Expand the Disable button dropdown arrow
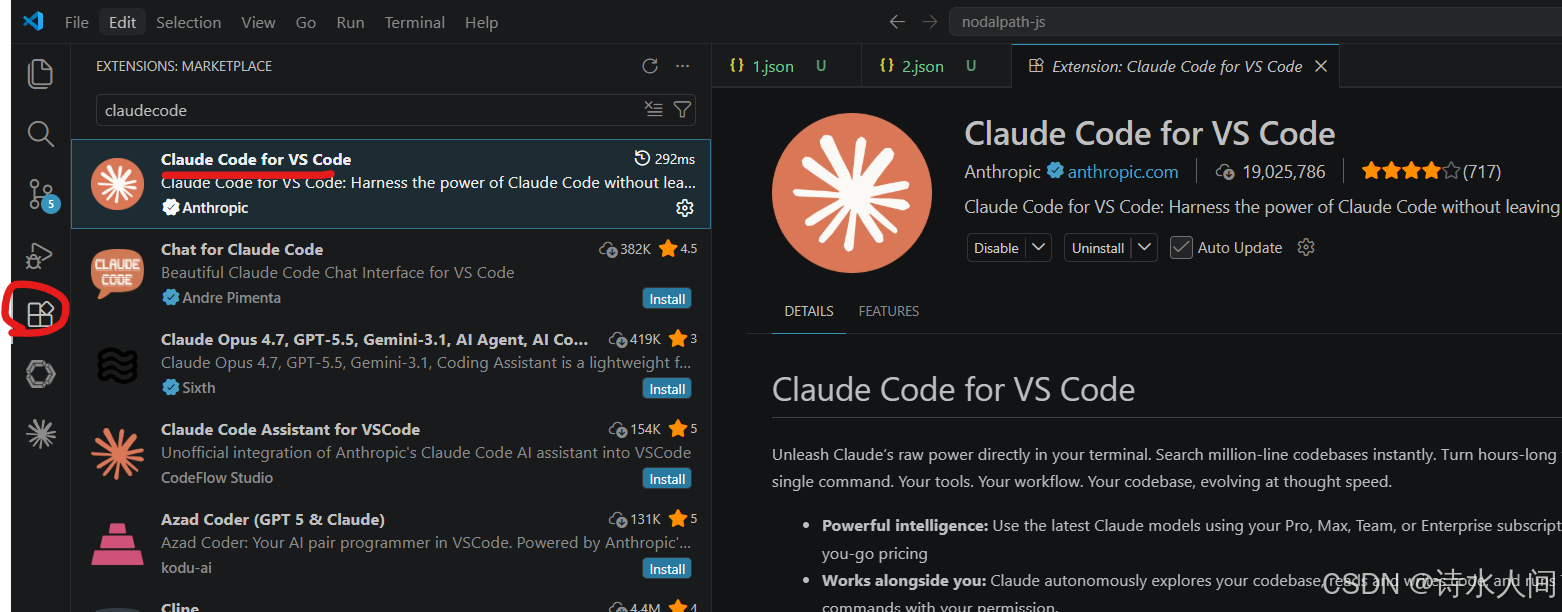 tap(1039, 247)
